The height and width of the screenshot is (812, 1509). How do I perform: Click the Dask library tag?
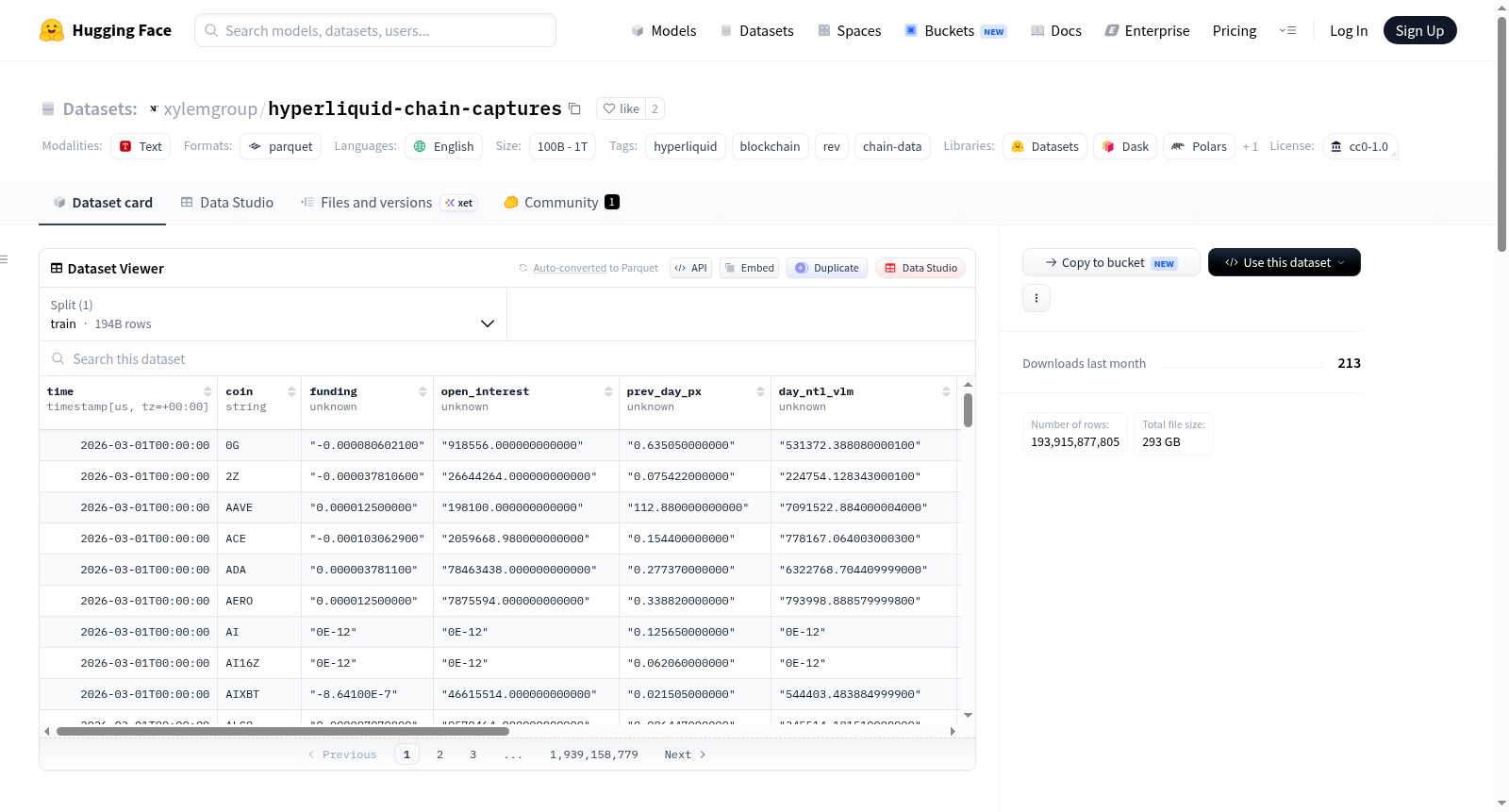(1125, 146)
